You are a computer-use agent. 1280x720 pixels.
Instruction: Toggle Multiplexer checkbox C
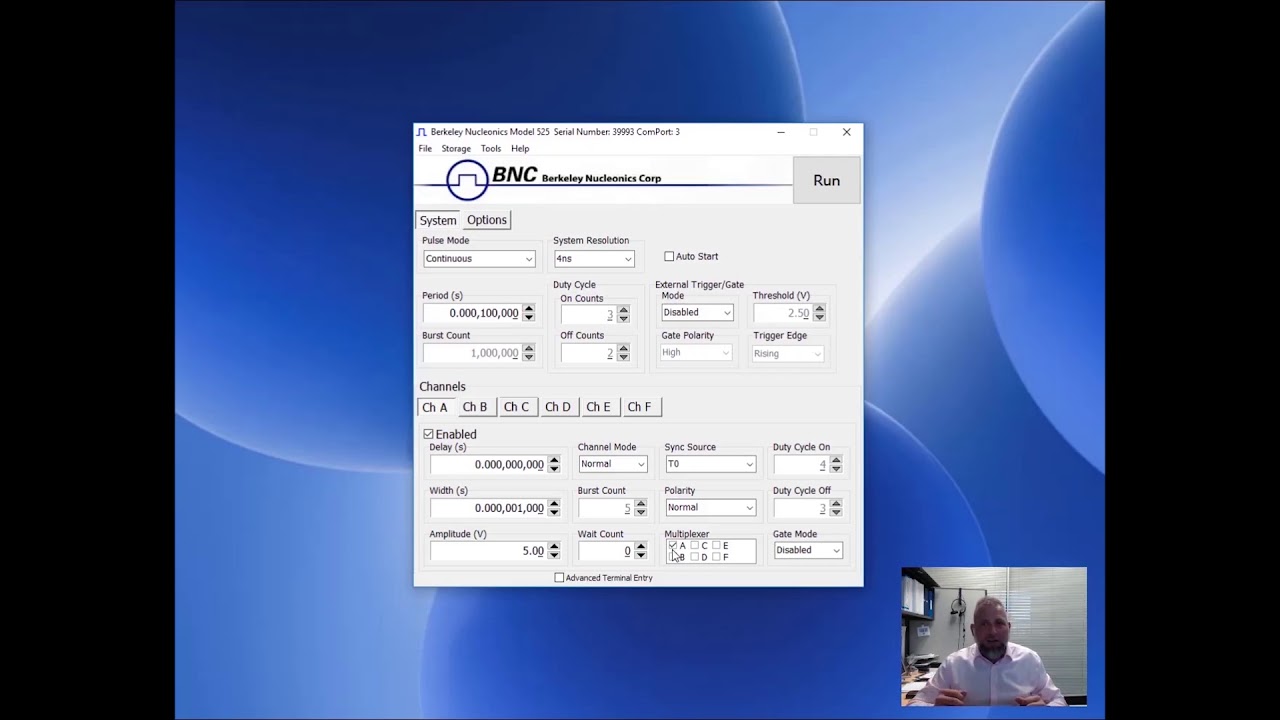point(694,545)
